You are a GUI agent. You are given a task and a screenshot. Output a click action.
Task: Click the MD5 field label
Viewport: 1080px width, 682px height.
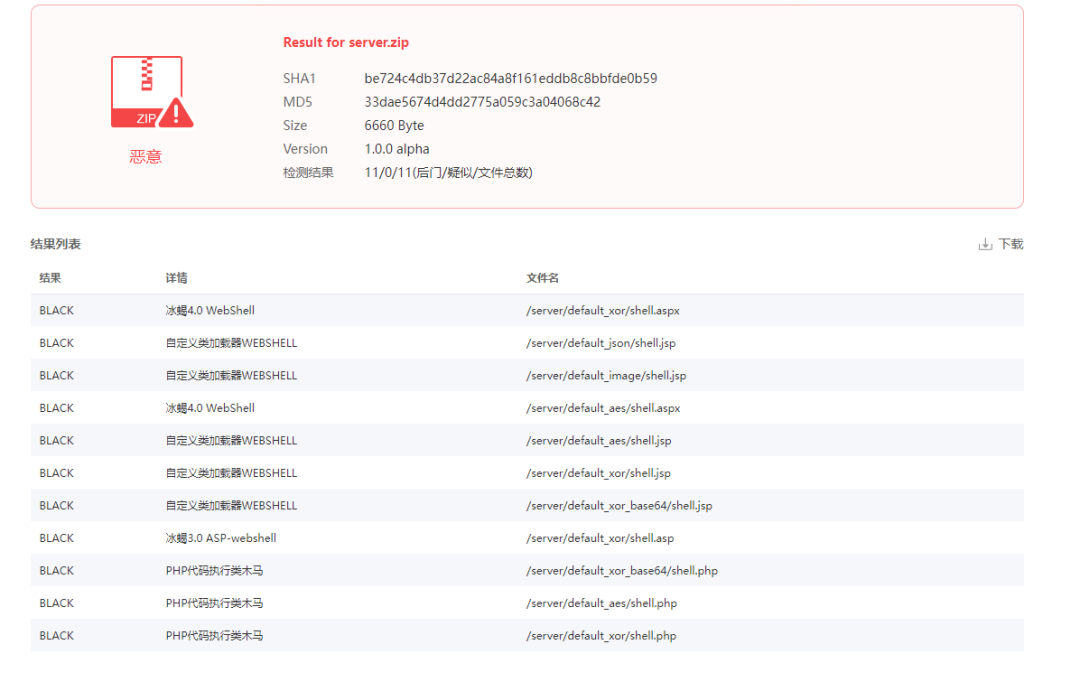pyautogui.click(x=298, y=102)
